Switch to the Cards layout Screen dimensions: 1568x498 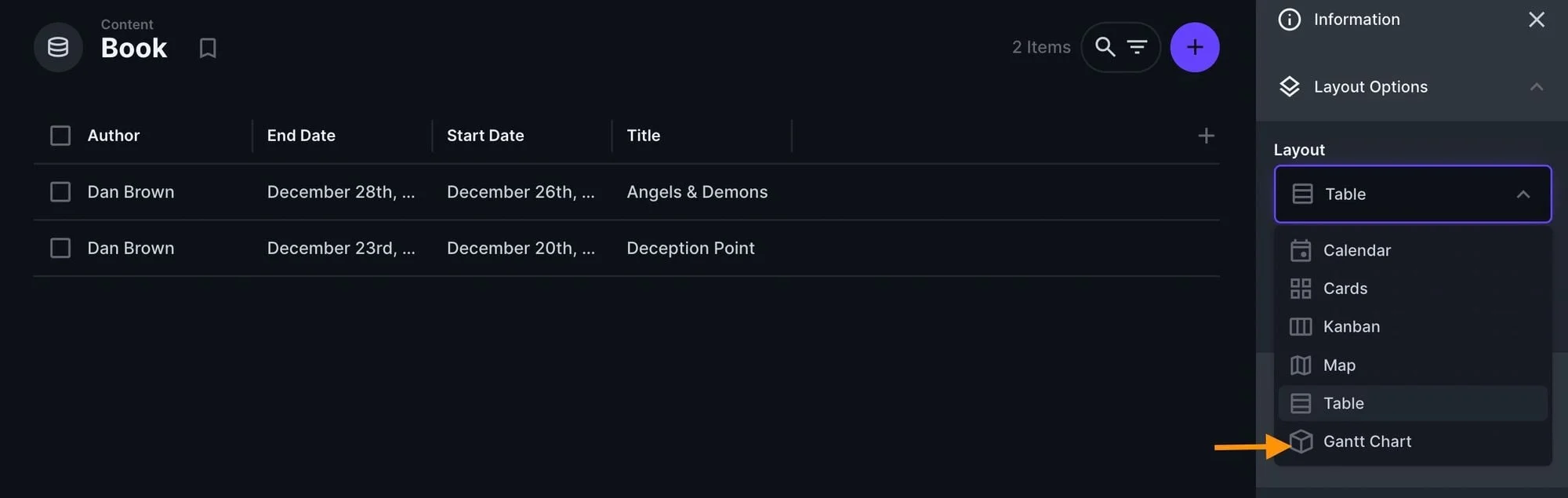tap(1345, 289)
